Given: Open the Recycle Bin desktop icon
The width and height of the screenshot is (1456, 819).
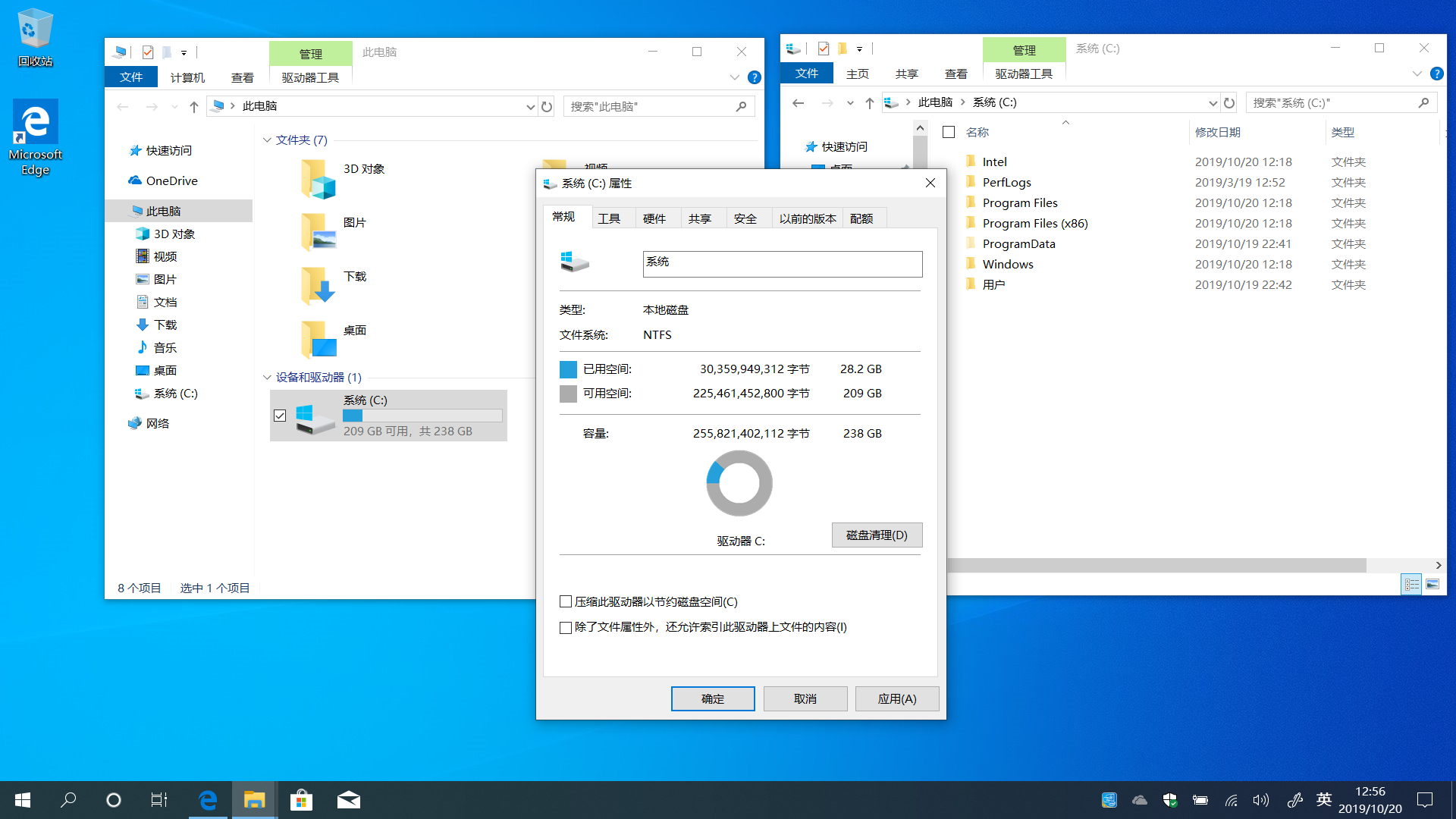Looking at the screenshot, I should (x=35, y=38).
